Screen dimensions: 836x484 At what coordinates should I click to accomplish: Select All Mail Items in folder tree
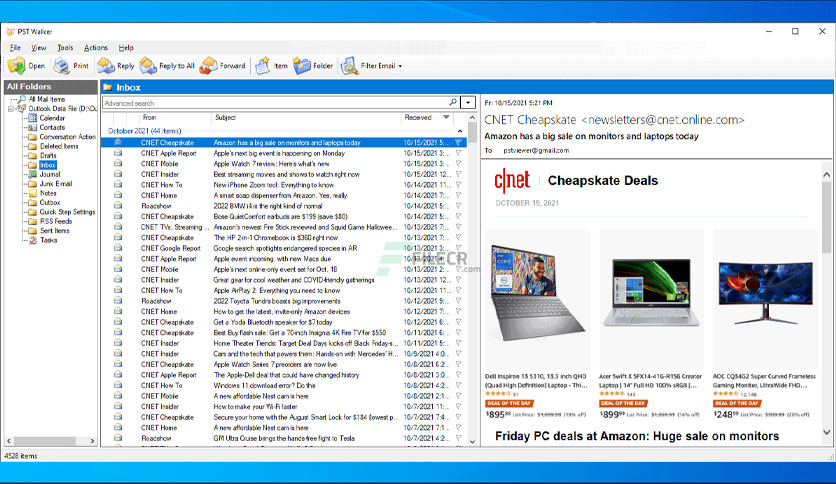coord(46,99)
